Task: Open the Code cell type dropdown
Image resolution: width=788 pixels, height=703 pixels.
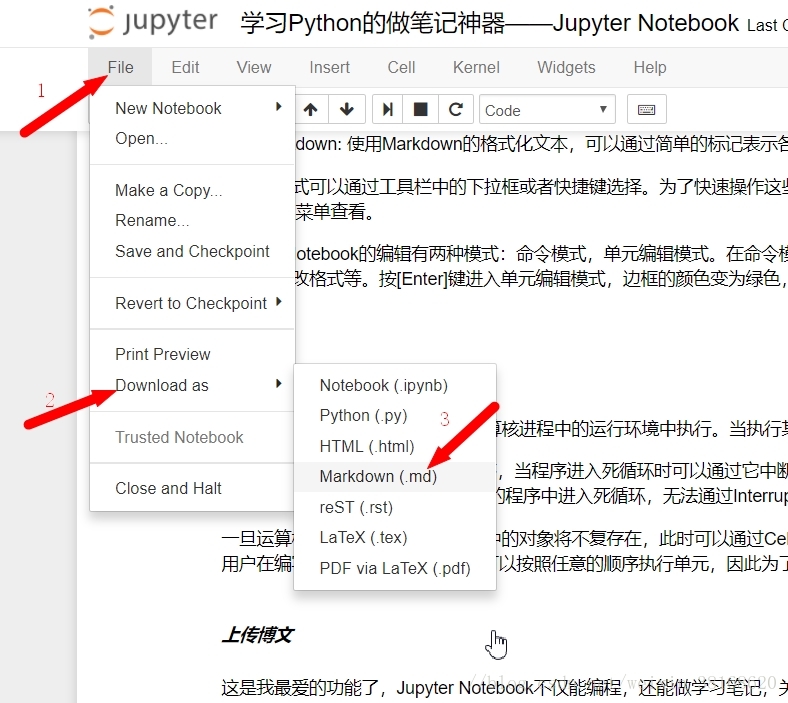Action: (547, 109)
